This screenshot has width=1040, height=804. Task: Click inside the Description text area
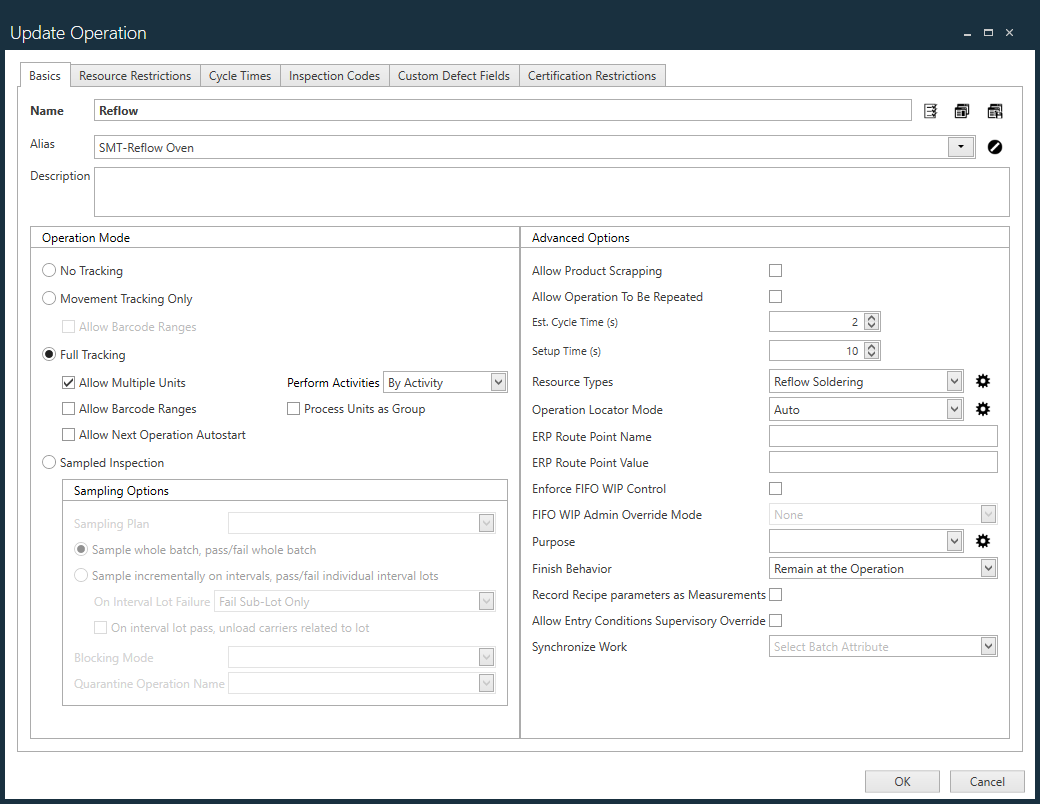point(550,192)
